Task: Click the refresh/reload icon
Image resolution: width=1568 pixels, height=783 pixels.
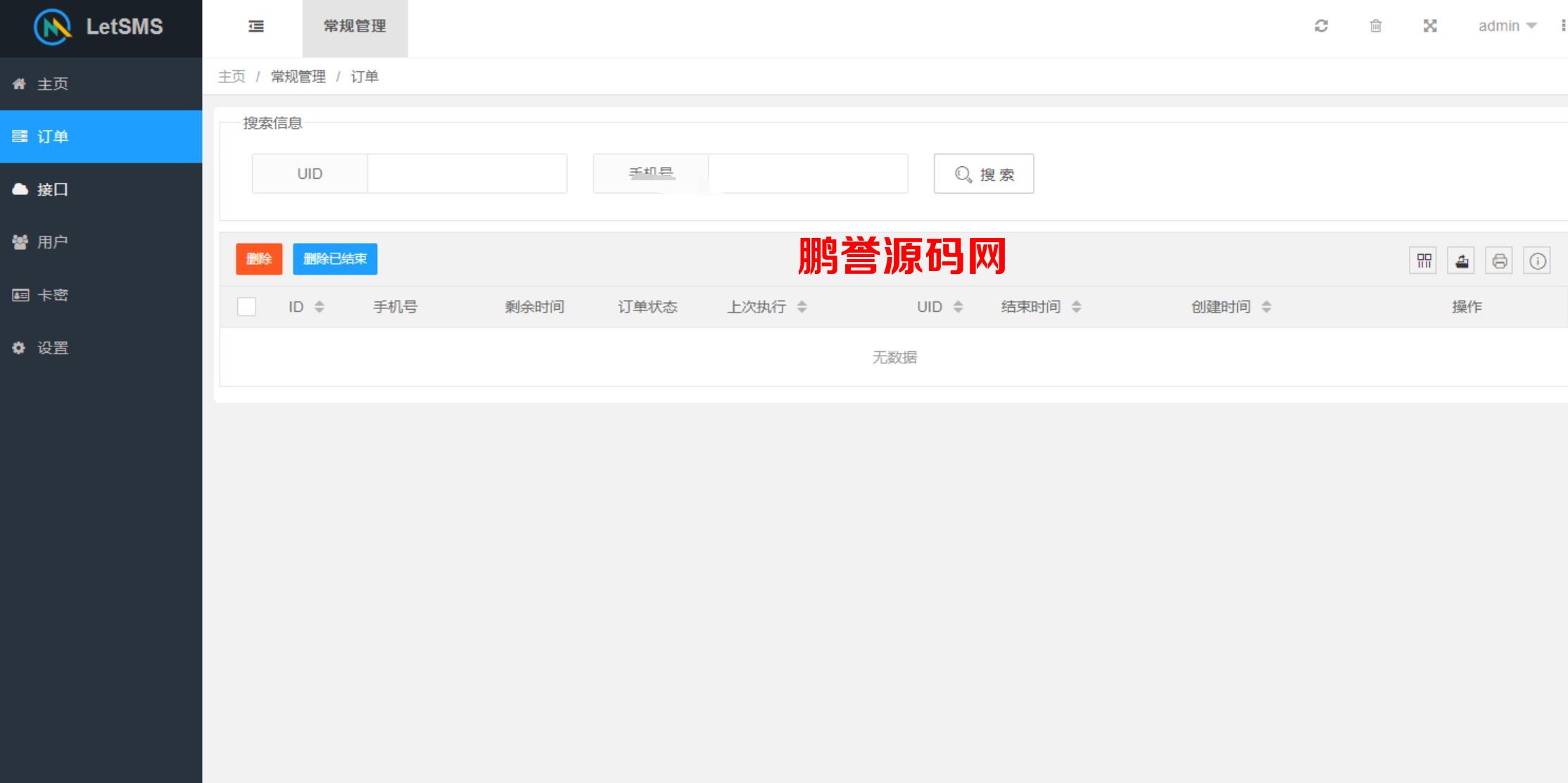Action: coord(1323,27)
